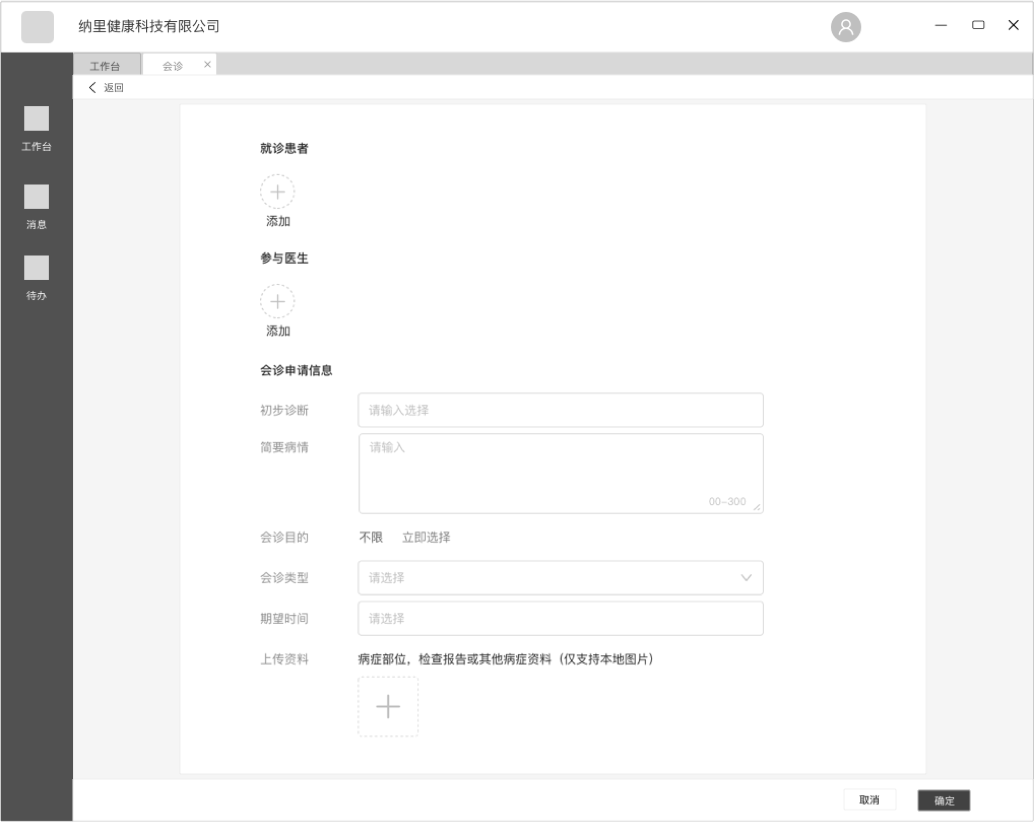
Task: Open 消息 from the left sidebar
Action: pos(36,196)
